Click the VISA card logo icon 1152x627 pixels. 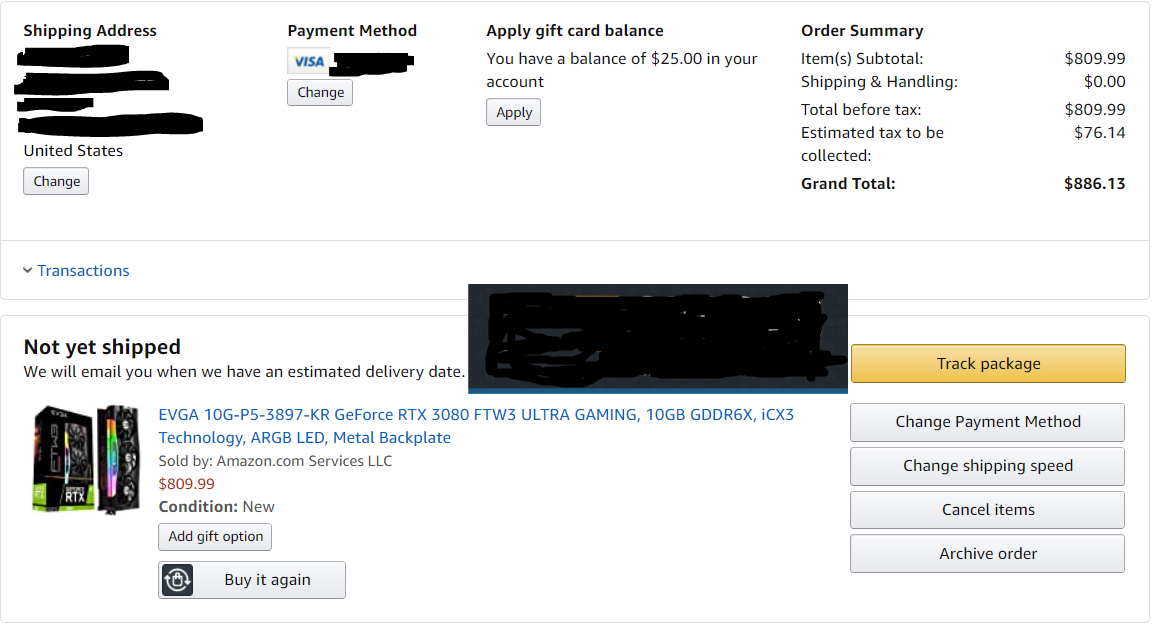click(309, 61)
